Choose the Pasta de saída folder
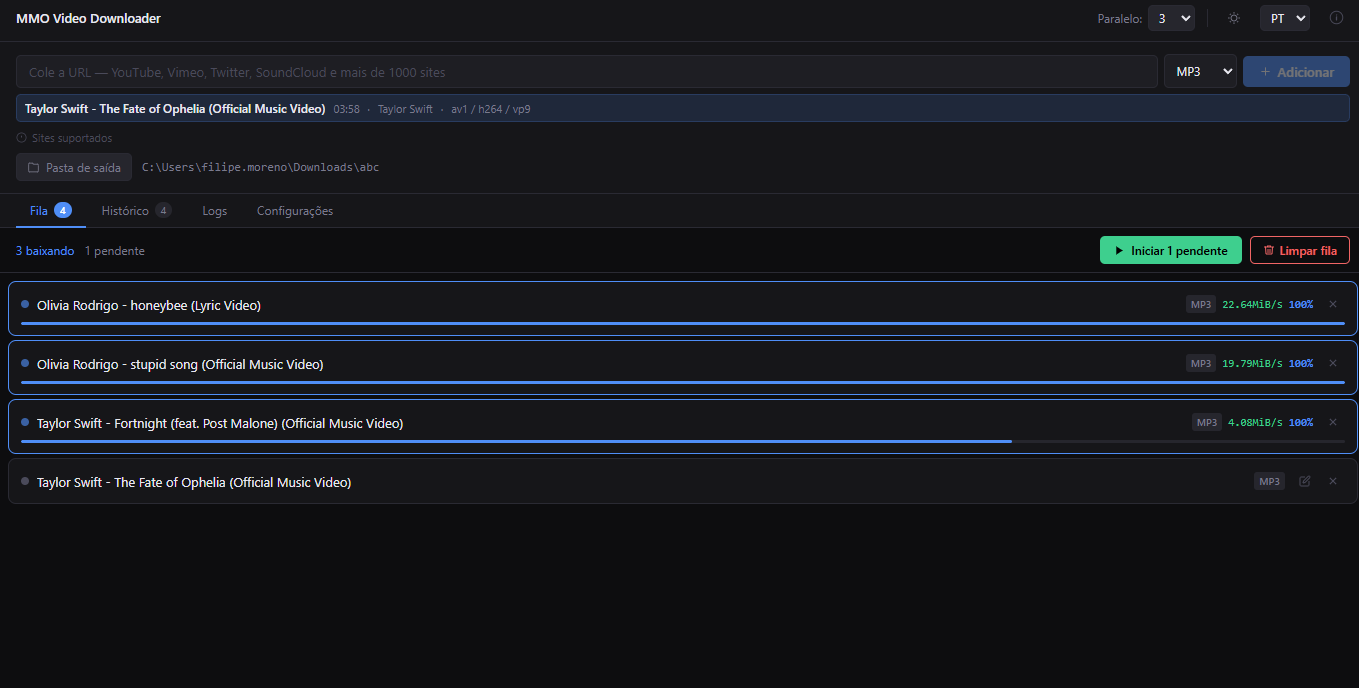 point(74,167)
